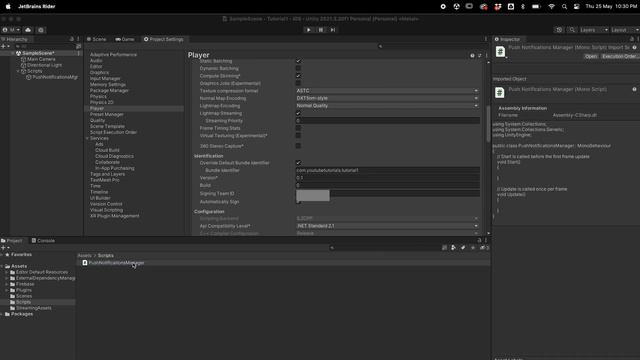Open Hierarchy panel kebab menu
This screenshot has width=640, height=360.
pyautogui.click(x=78, y=39)
